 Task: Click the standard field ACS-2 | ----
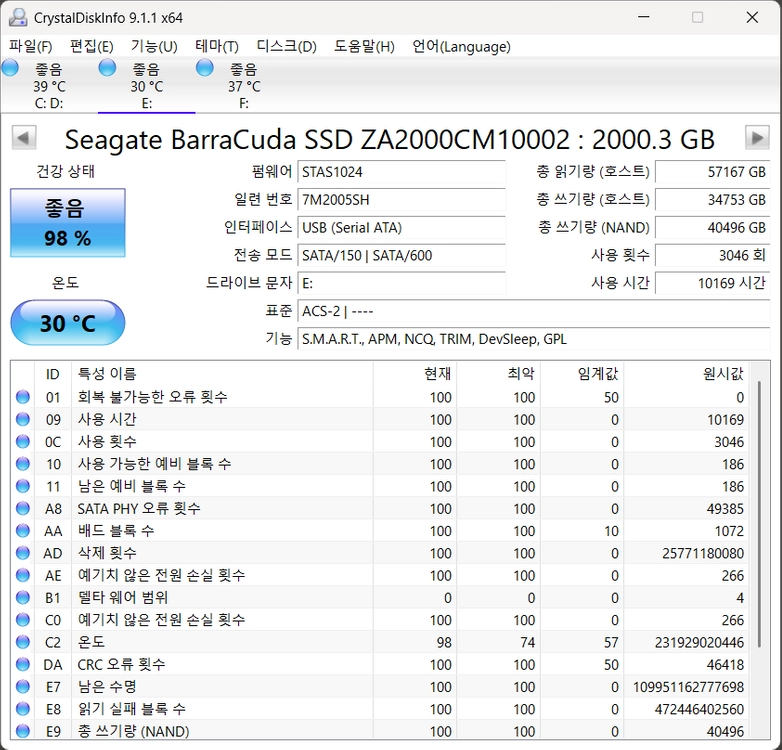coord(534,312)
